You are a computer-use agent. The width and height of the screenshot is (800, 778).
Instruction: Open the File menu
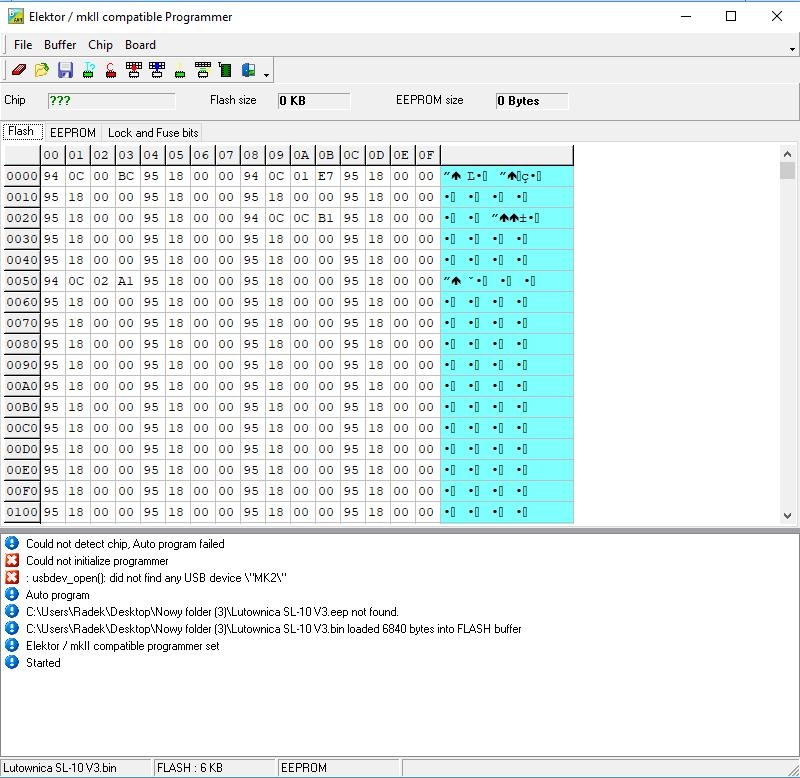tap(23, 45)
